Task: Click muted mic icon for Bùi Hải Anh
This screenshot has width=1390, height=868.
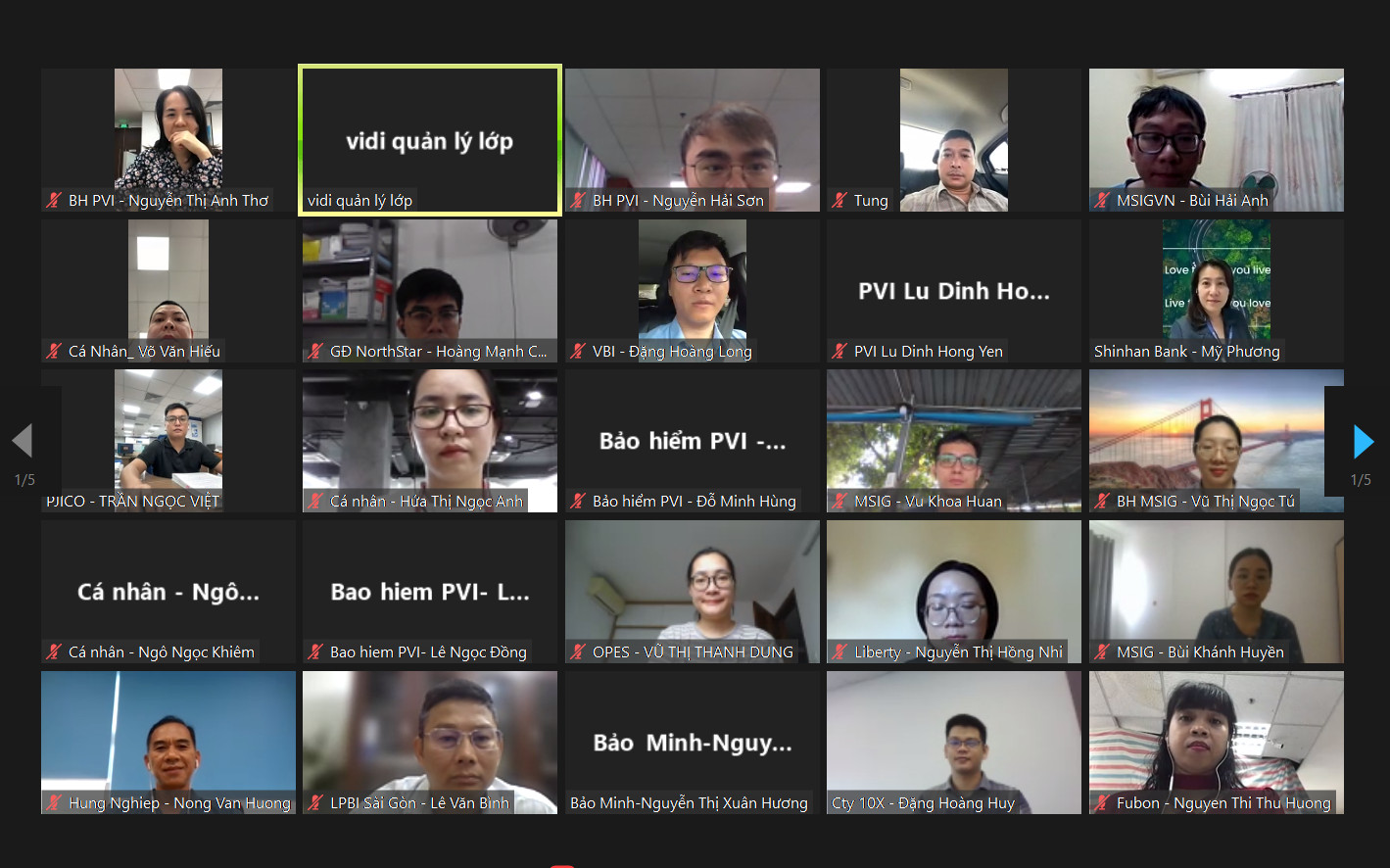Action: pyautogui.click(x=1102, y=200)
